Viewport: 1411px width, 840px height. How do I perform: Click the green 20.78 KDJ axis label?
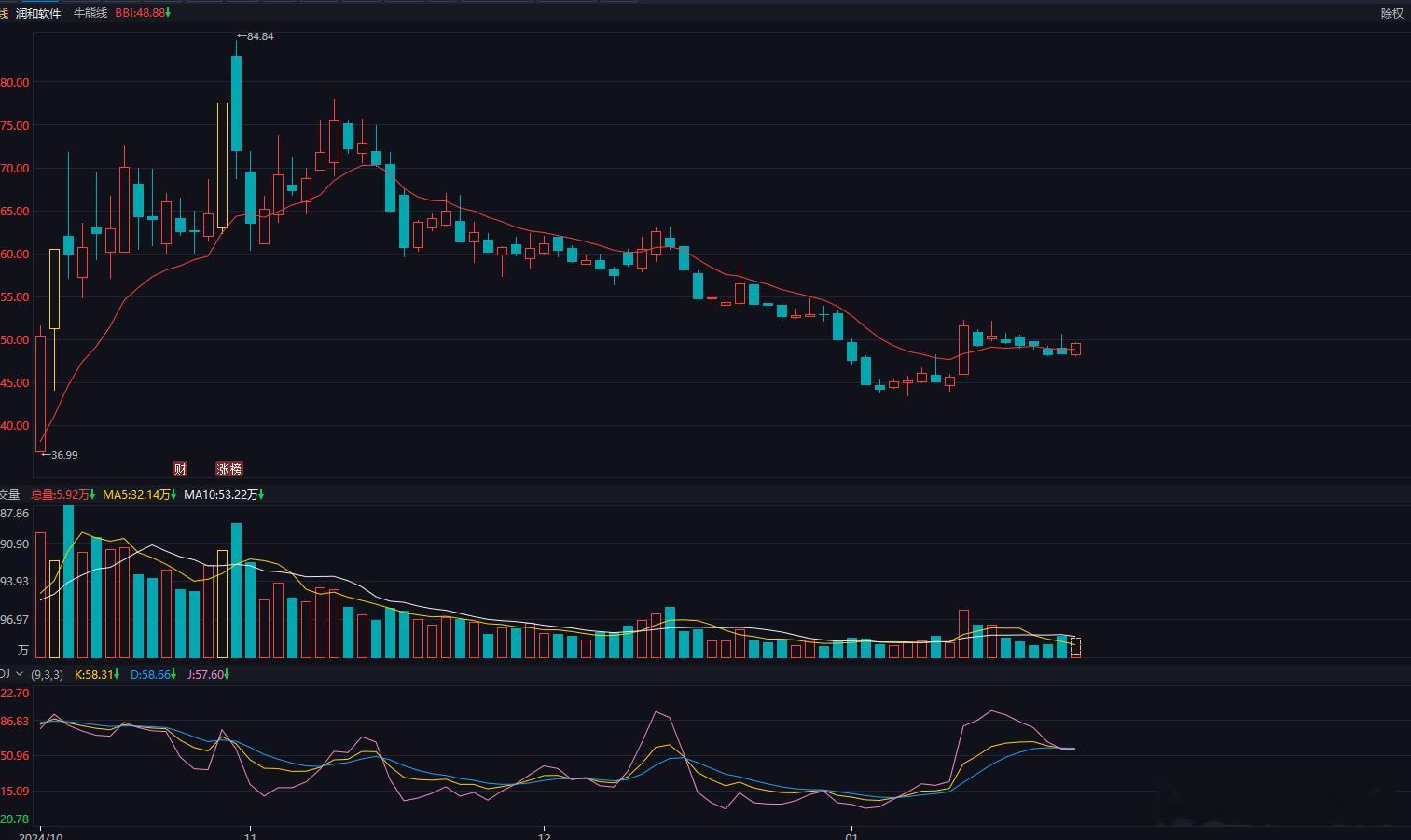coord(15,819)
